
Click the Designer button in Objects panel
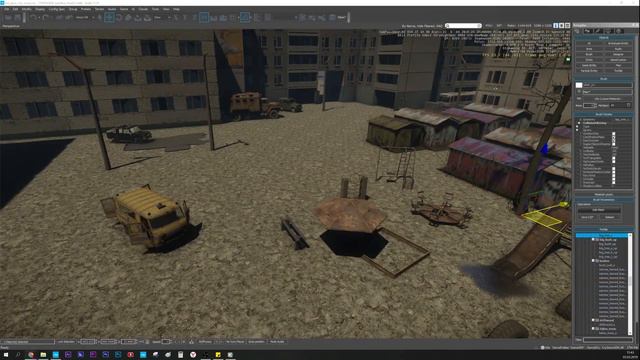(618, 54)
